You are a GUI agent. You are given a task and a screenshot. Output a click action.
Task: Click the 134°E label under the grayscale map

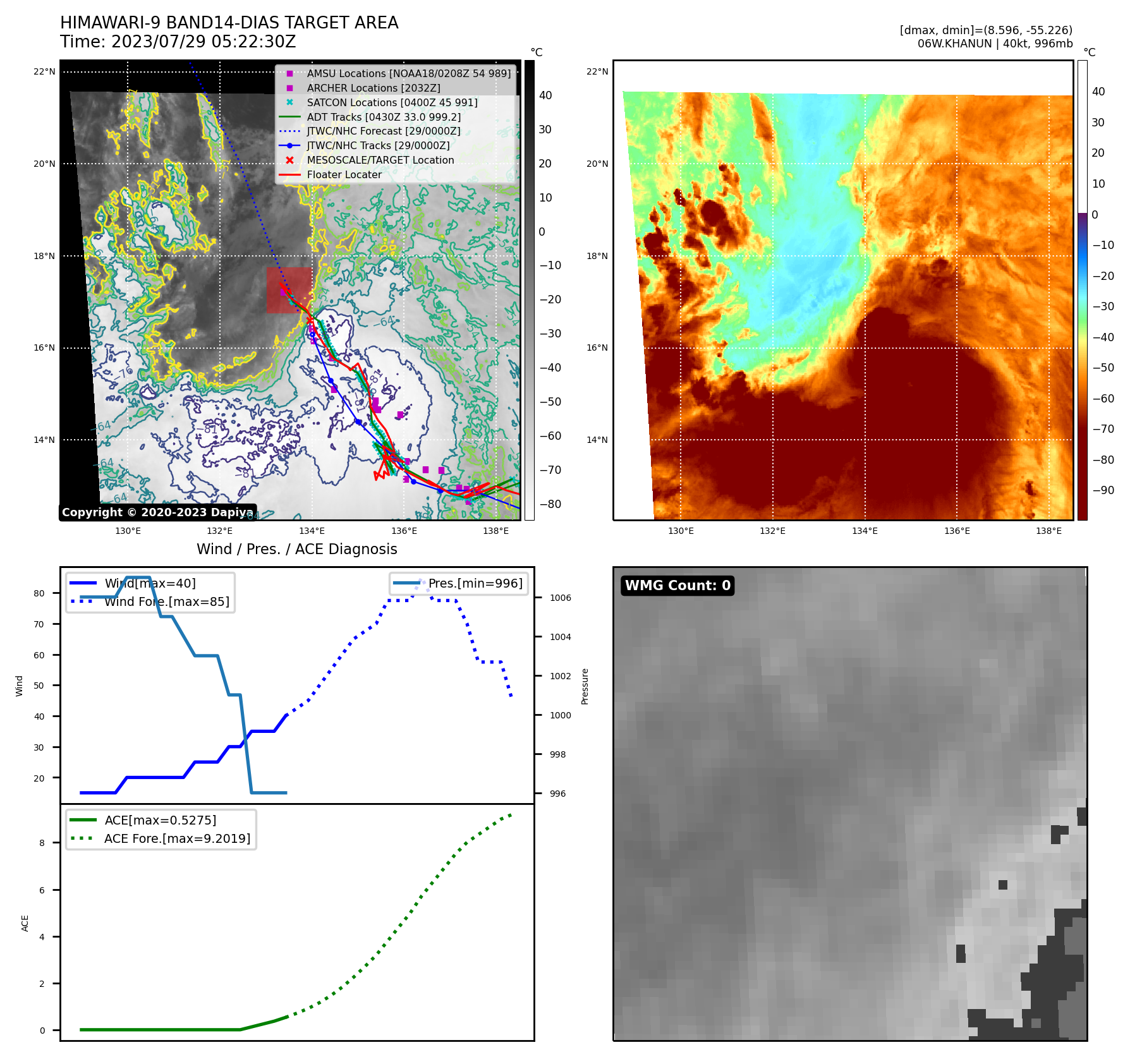312,531
